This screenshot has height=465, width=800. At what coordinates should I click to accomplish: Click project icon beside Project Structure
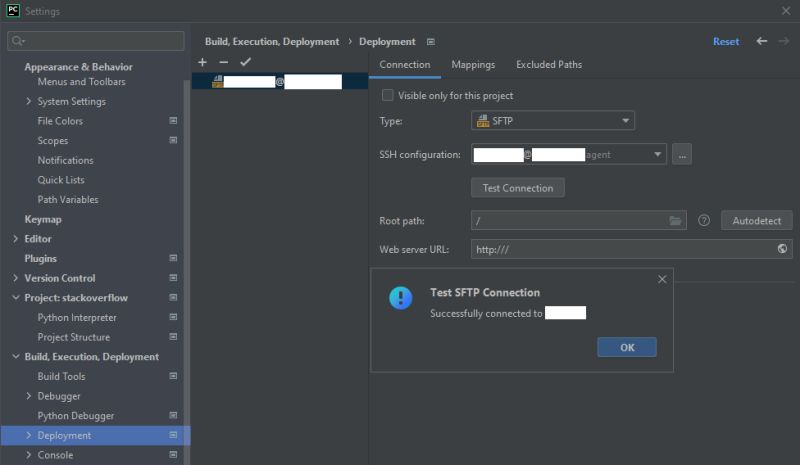point(173,337)
